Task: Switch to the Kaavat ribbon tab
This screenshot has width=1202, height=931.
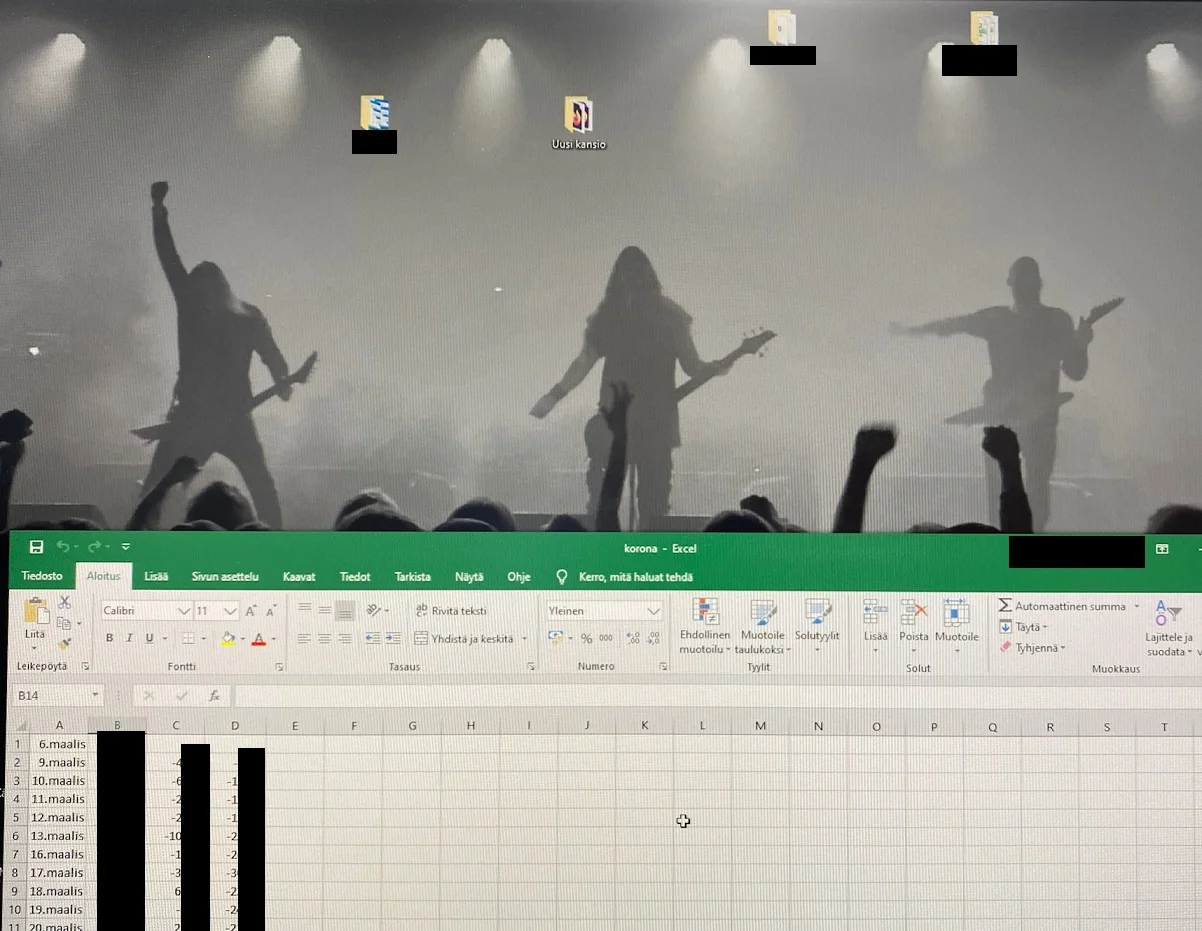Action: [x=299, y=577]
